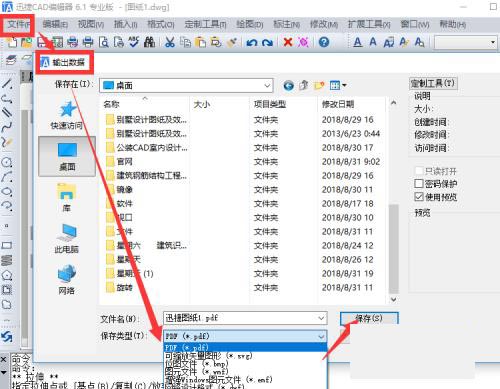This screenshot has height=389, width=500.
Task: Select the double line tool in left toolbar
Action: [7, 112]
